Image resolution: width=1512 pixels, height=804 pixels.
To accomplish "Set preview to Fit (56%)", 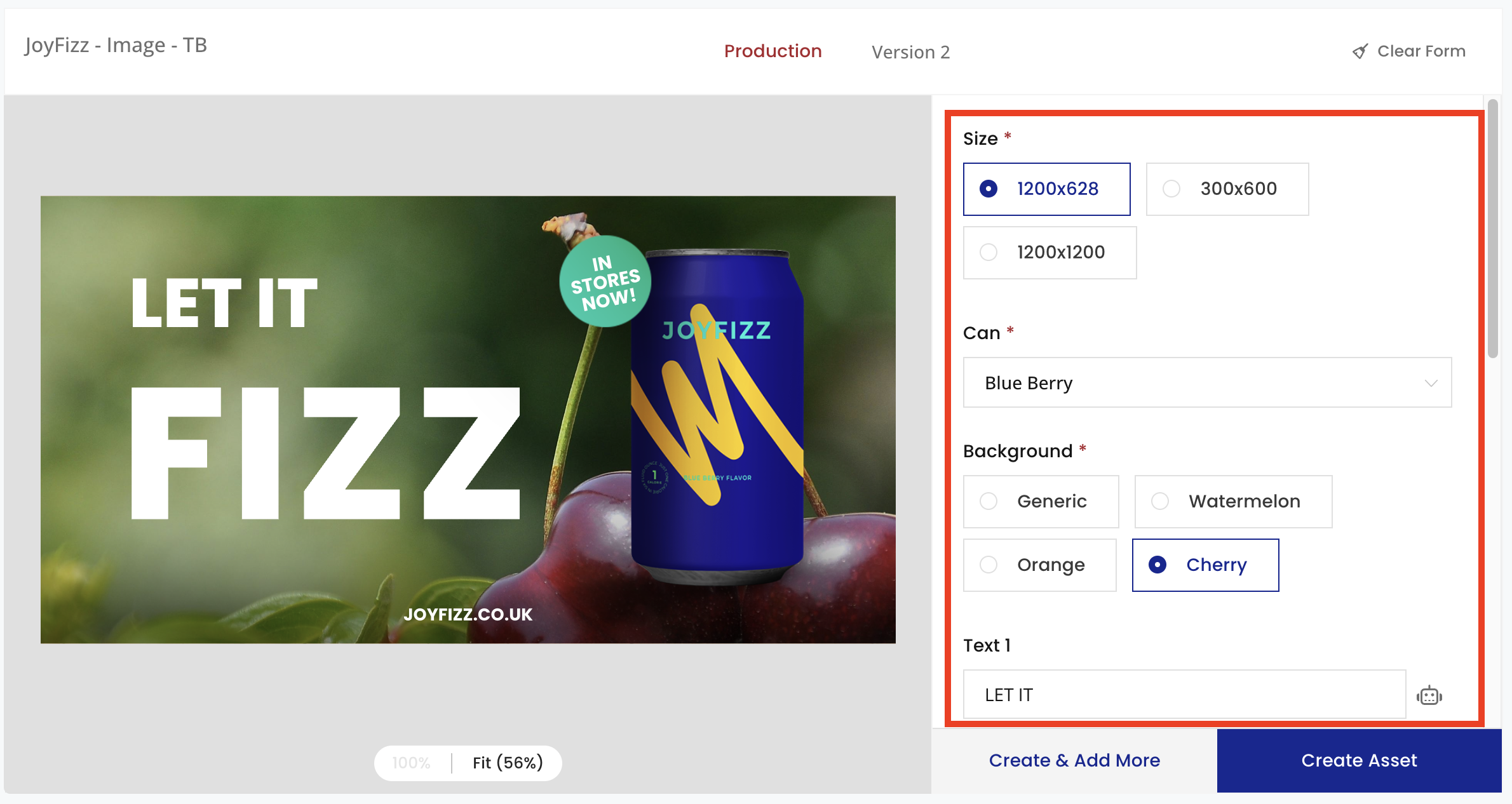I will coord(508,763).
